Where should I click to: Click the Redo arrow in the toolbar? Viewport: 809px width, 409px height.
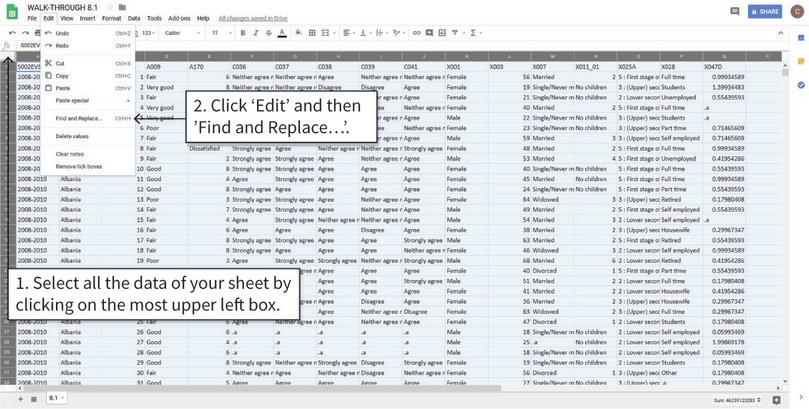tap(25, 33)
